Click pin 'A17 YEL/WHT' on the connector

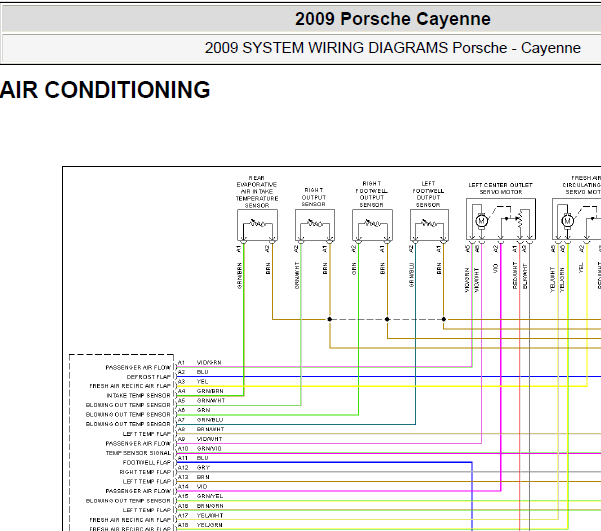200,516
